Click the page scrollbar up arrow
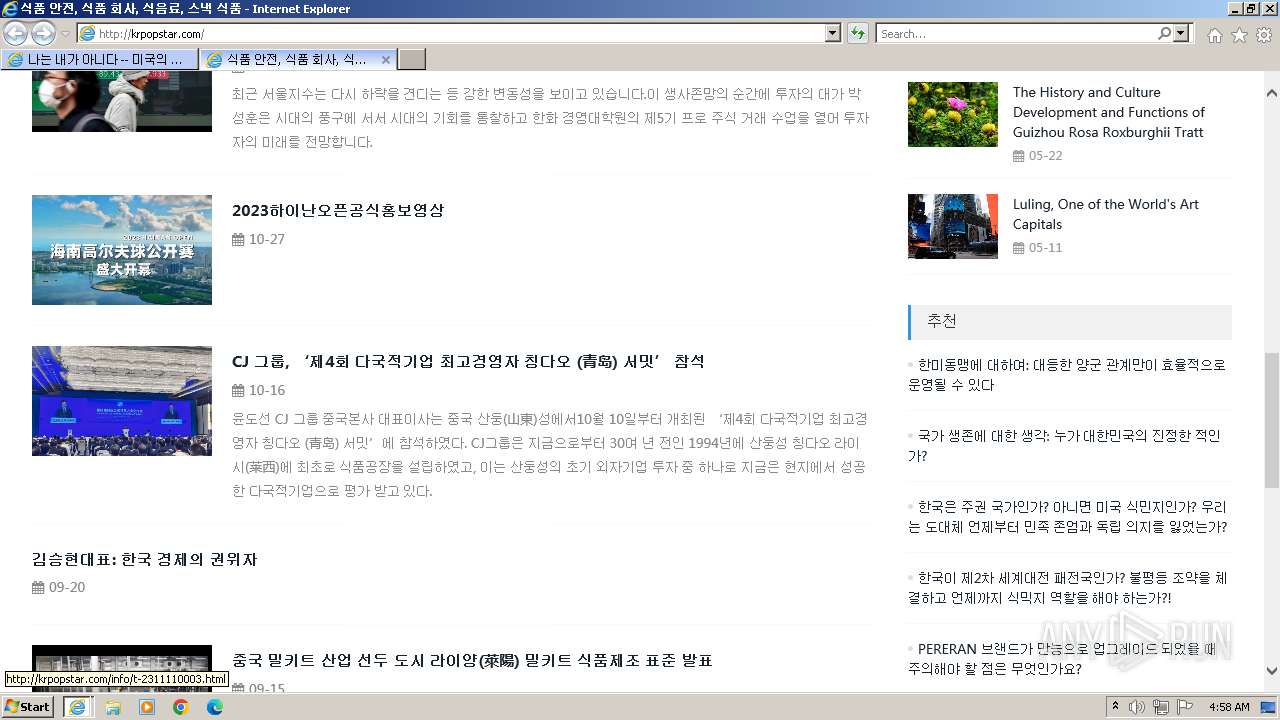The image size is (1280, 720). tap(1271, 92)
